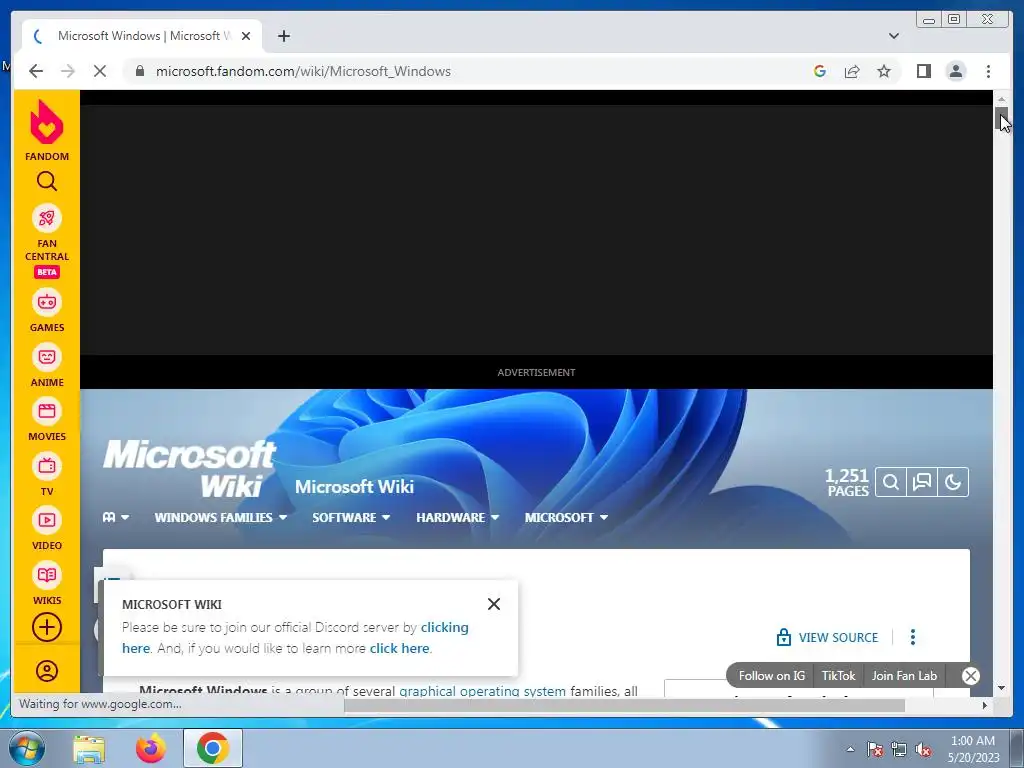Expand the Microsoft nav menu
1024x768 pixels.
[x=566, y=517]
